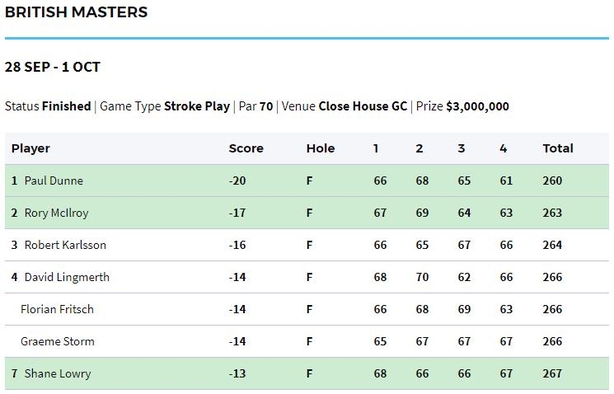Click Rory McIlroy's score of -17
Image resolution: width=614 pixels, height=394 pixels.
click(x=237, y=213)
